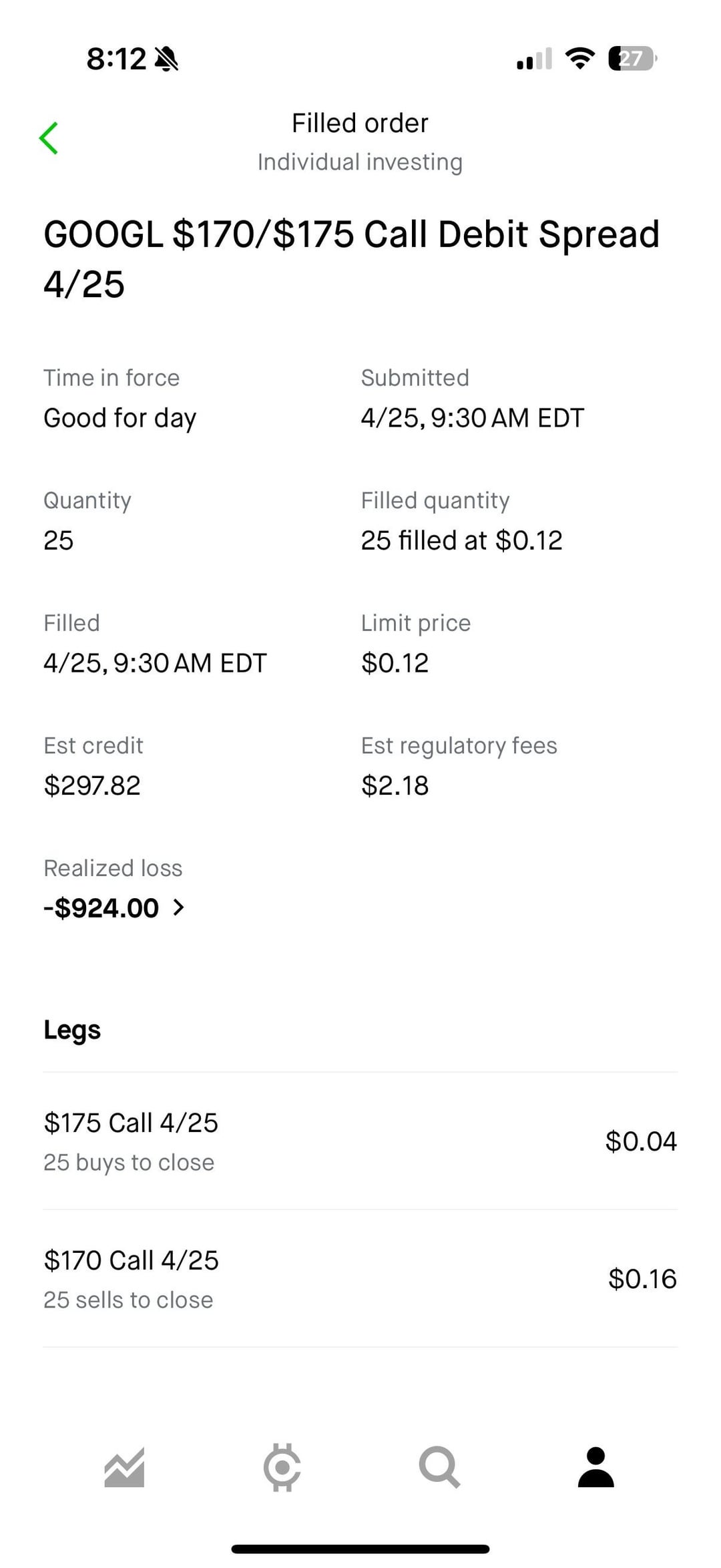The image size is (721, 1568).
Task: Open the account profile tab icon
Action: [595, 1467]
